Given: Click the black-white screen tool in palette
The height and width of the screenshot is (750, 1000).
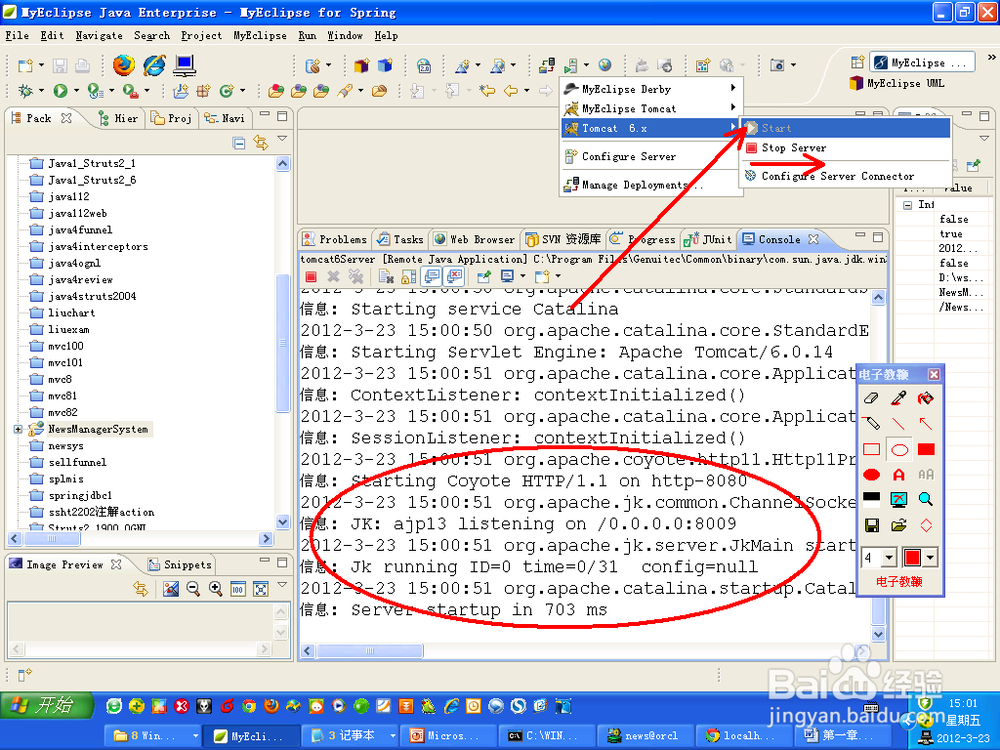Looking at the screenshot, I should click(x=871, y=499).
